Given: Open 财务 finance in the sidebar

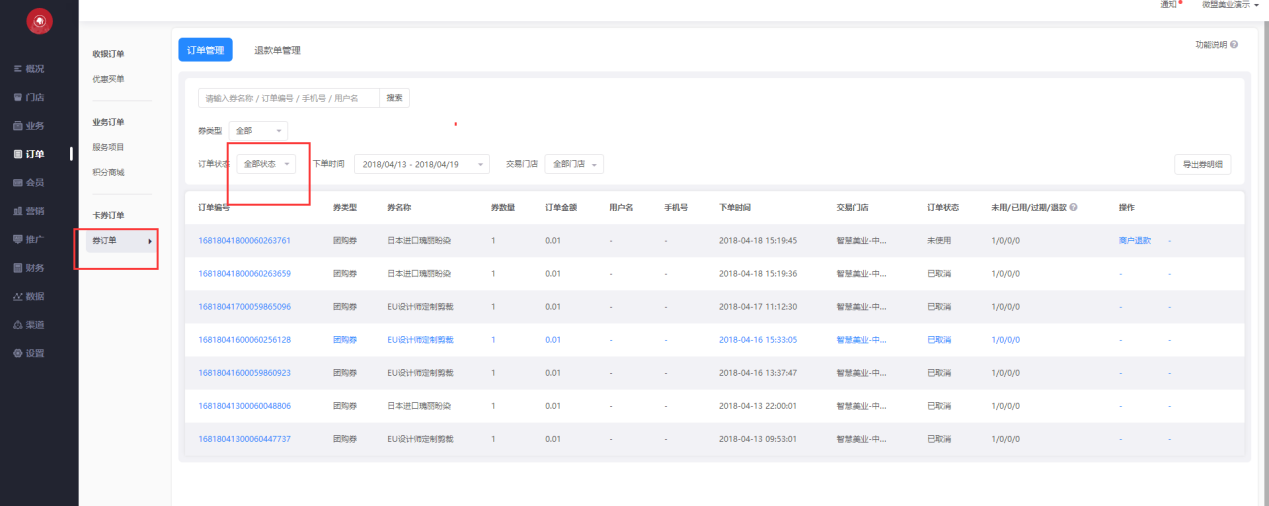Looking at the screenshot, I should coord(29,268).
